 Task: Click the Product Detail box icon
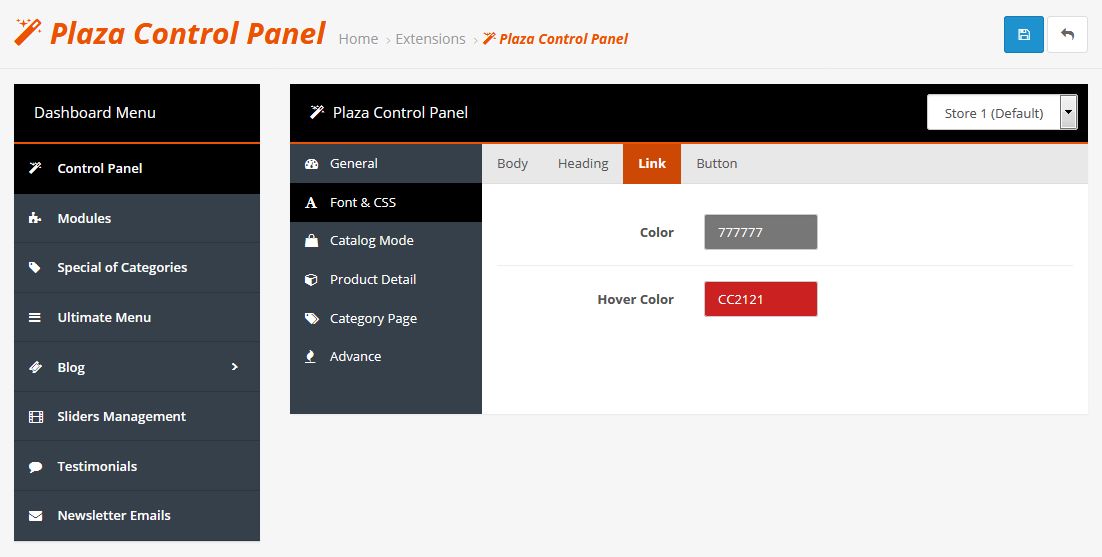pyautogui.click(x=311, y=280)
